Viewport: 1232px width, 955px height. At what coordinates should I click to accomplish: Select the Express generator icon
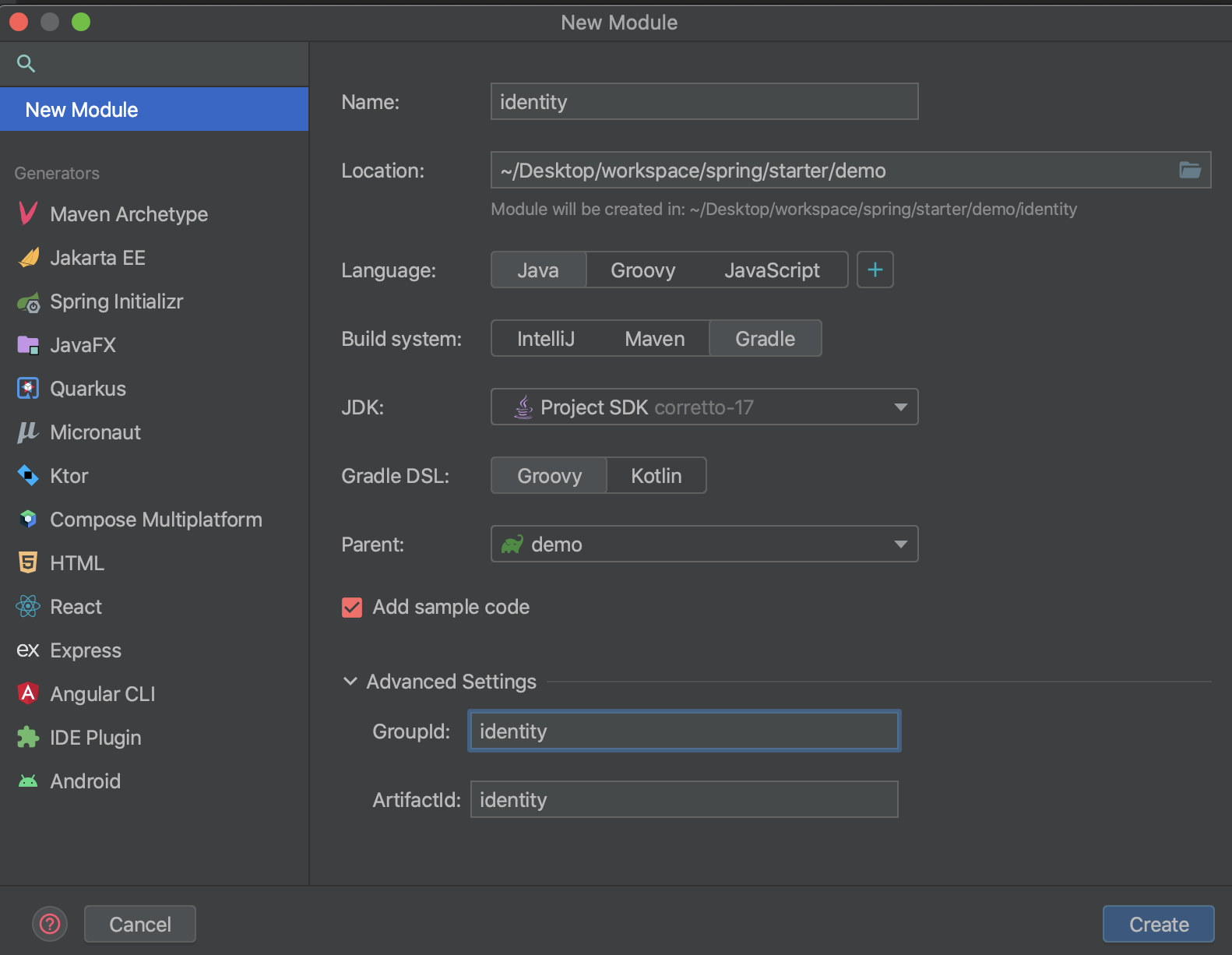[x=28, y=650]
